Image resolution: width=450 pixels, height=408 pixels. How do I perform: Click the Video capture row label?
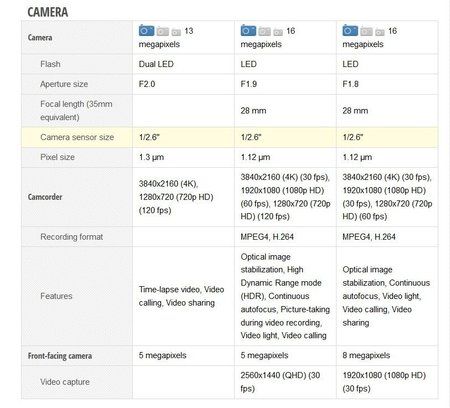point(65,382)
